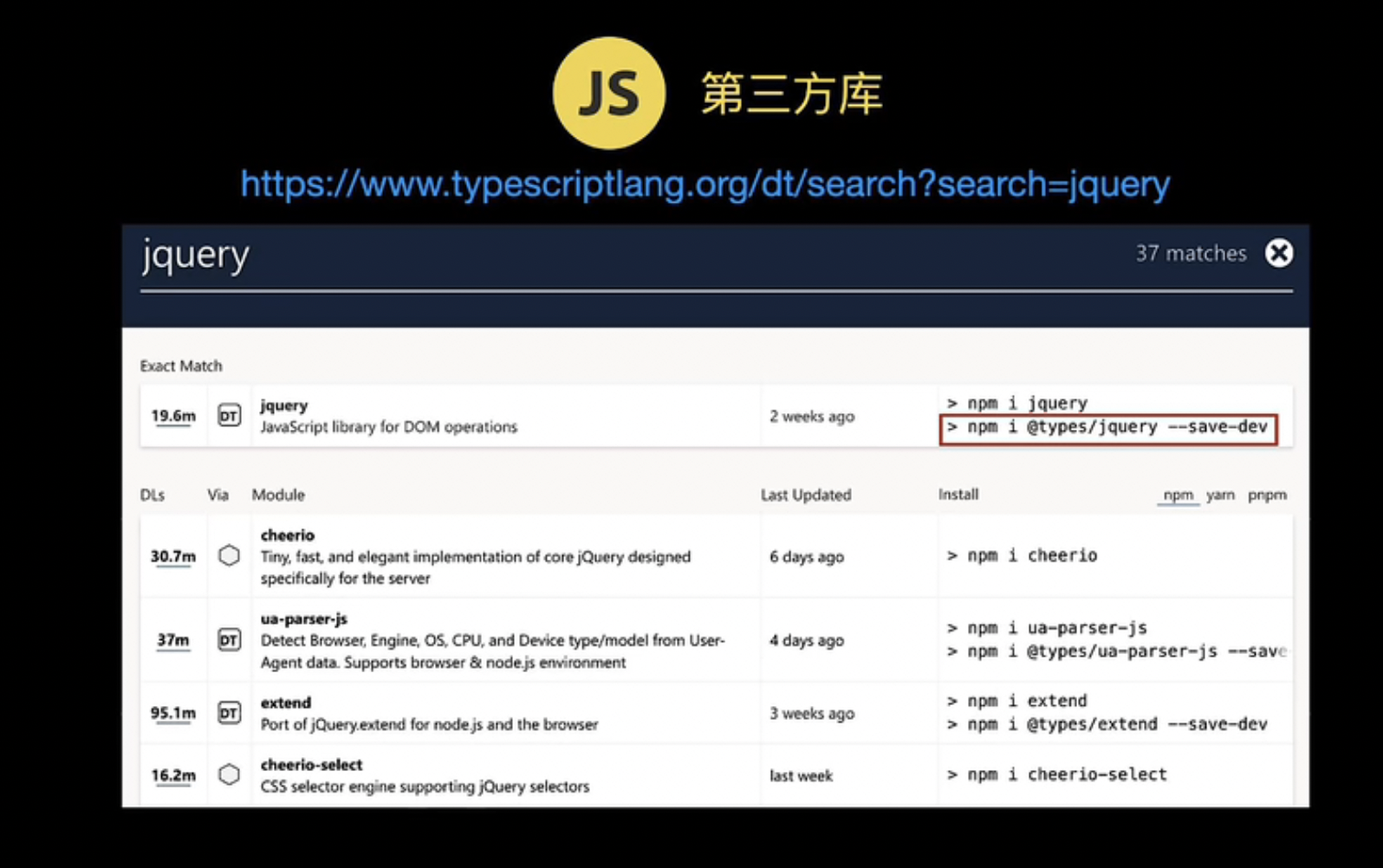Click the hexagon icon in cheerio-select row

(x=229, y=774)
